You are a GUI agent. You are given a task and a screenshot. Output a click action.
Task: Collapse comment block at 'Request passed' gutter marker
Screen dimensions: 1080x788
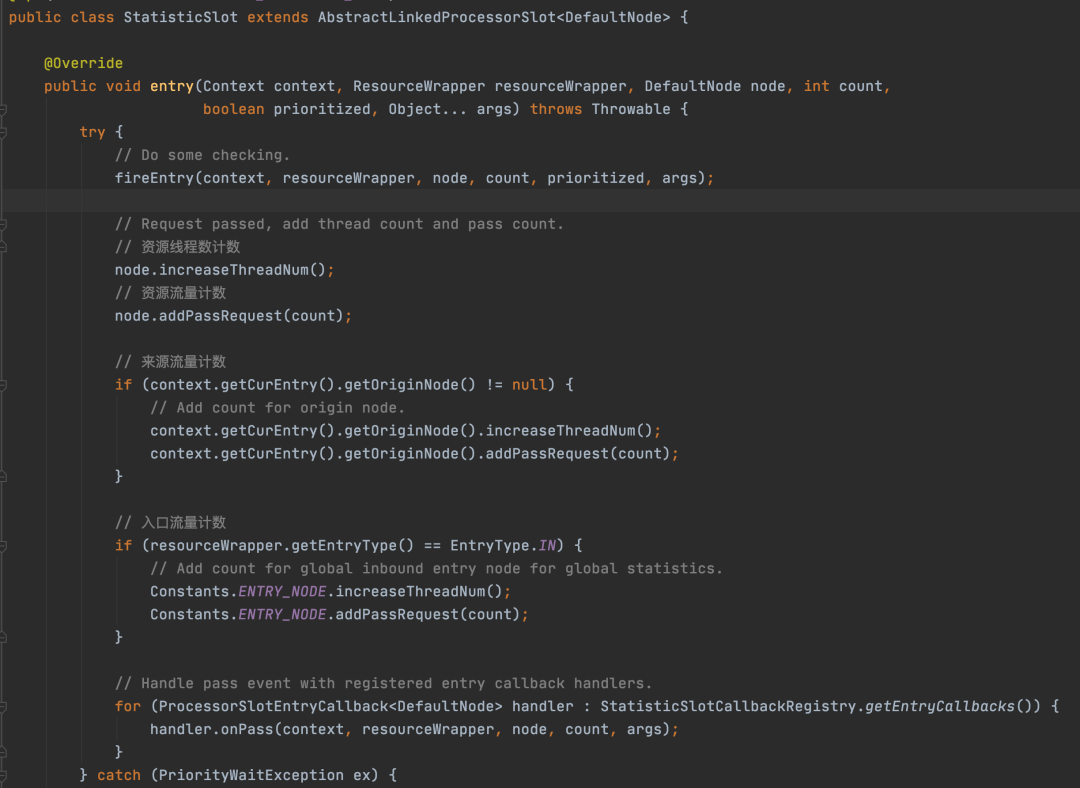tap(3, 225)
